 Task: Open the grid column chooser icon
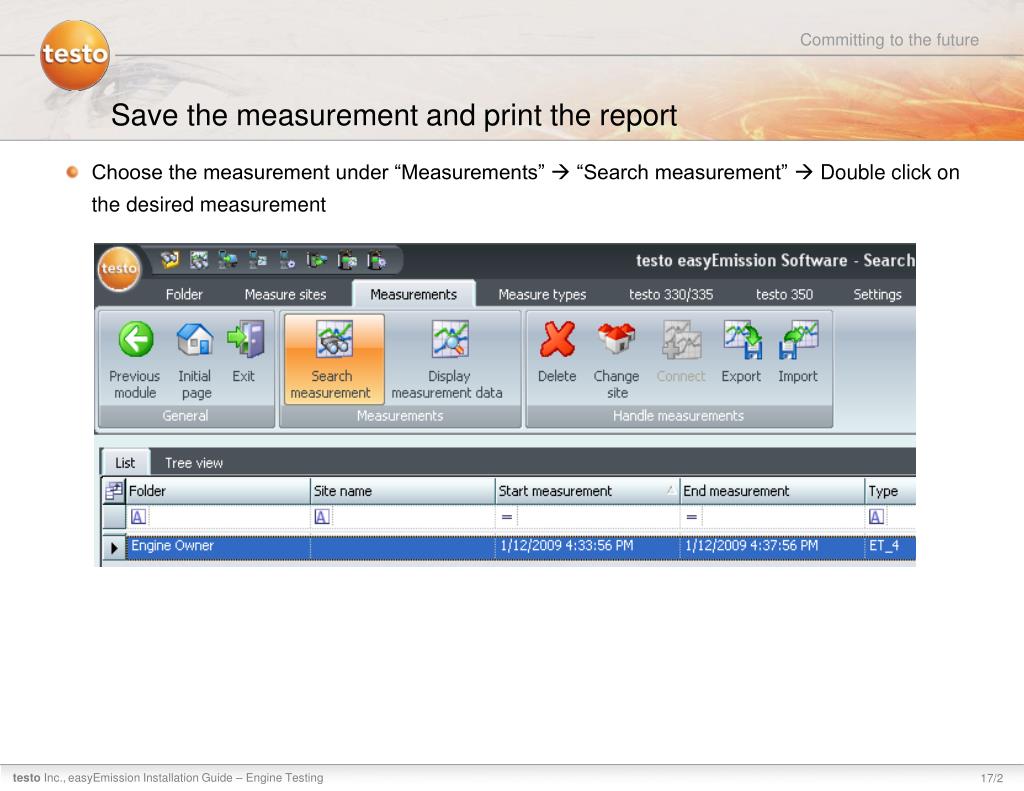114,491
